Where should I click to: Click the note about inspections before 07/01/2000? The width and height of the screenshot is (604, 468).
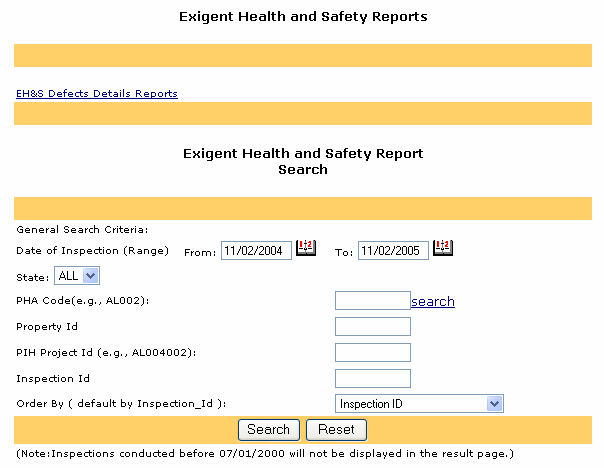click(265, 454)
